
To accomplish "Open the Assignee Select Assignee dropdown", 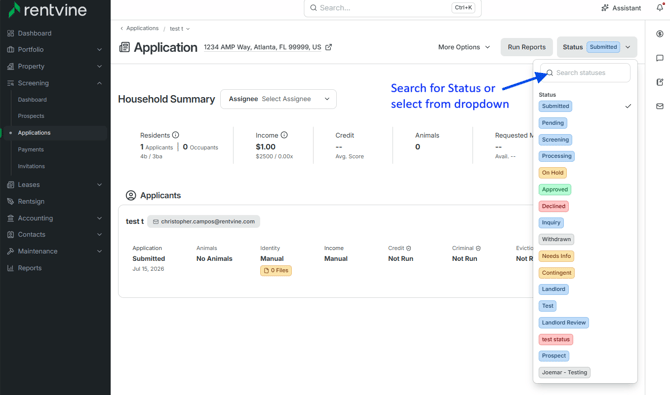I will [278, 99].
